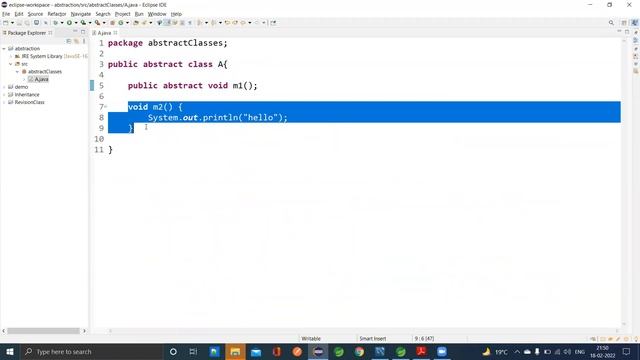
Task: Open Zoom from taskbar
Action: point(442,351)
